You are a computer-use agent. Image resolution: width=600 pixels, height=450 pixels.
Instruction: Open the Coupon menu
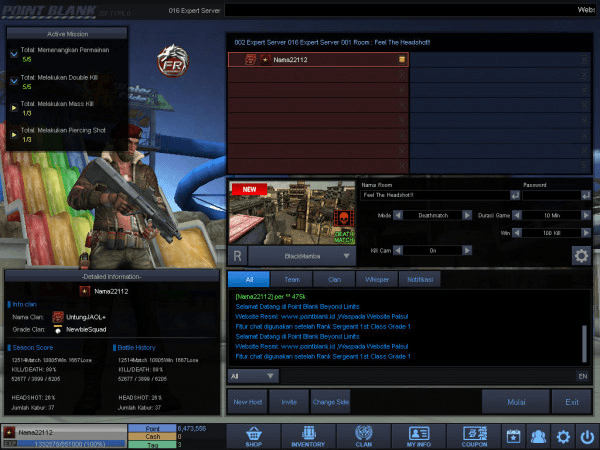(x=475, y=436)
